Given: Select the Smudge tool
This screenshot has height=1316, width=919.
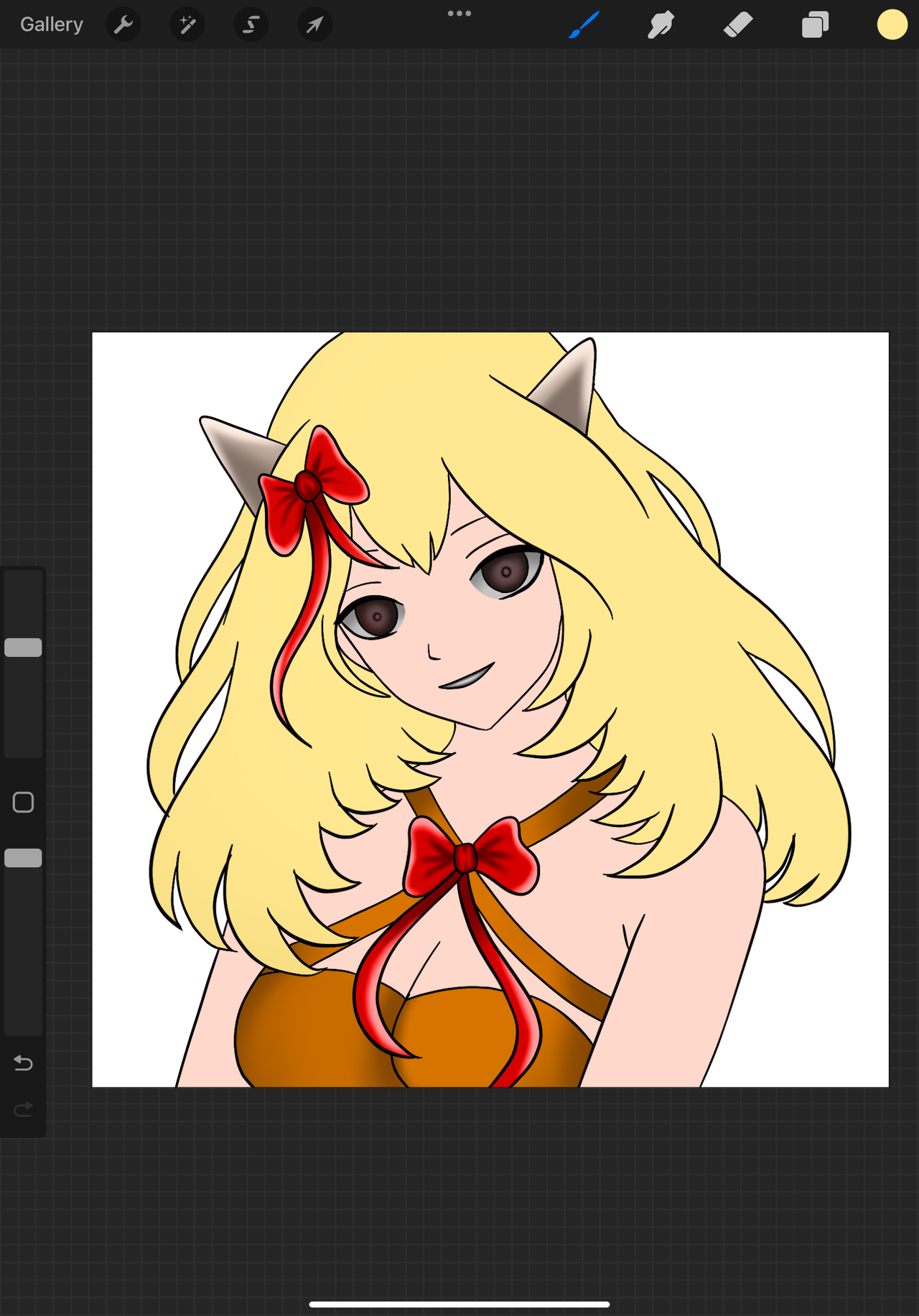Looking at the screenshot, I should coord(661,25).
